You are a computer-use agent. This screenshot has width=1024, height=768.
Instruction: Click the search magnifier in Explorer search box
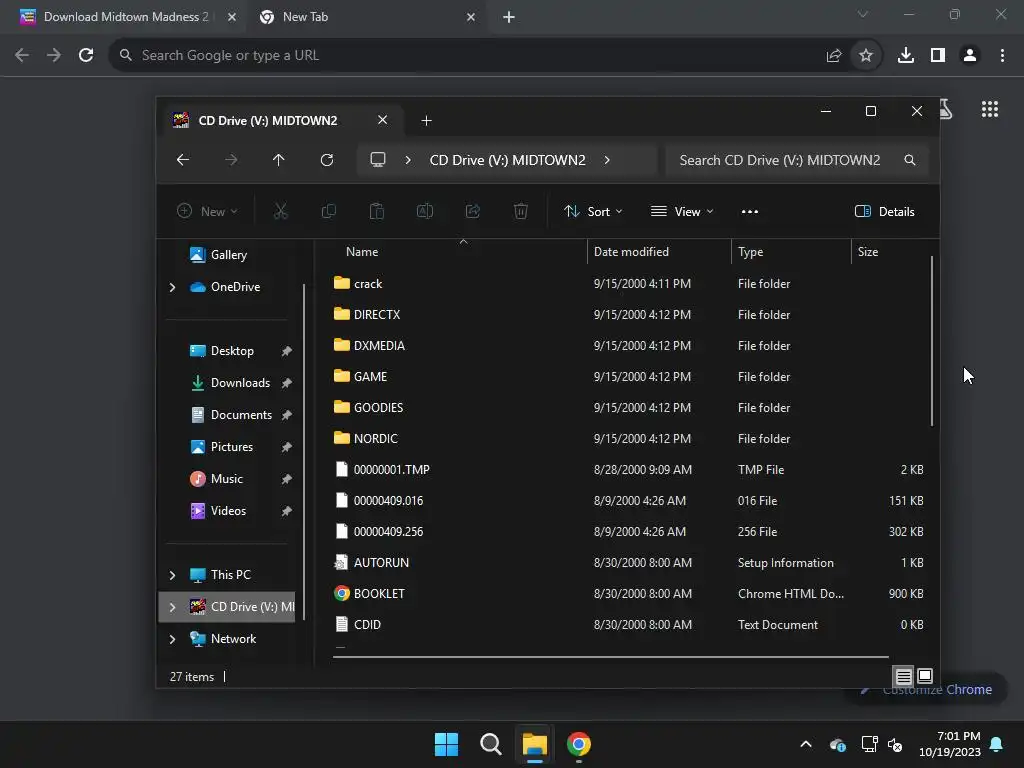click(910, 160)
